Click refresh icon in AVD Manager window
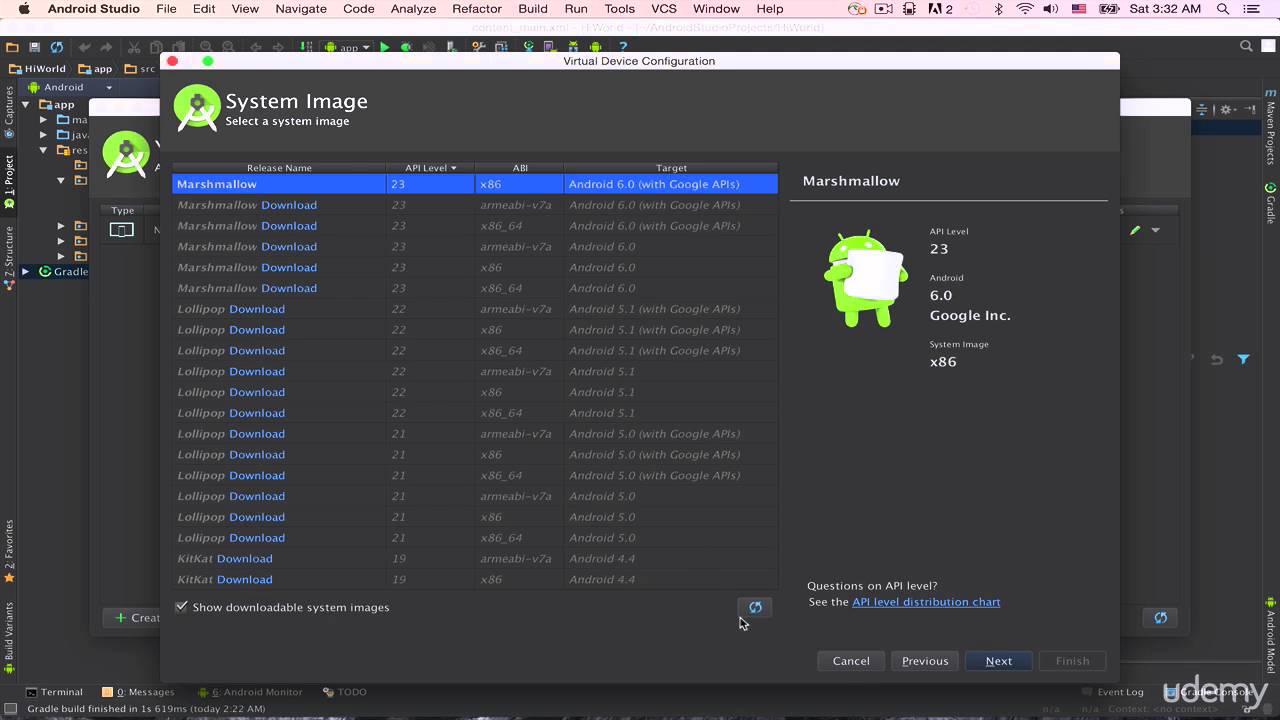 click(x=1160, y=618)
